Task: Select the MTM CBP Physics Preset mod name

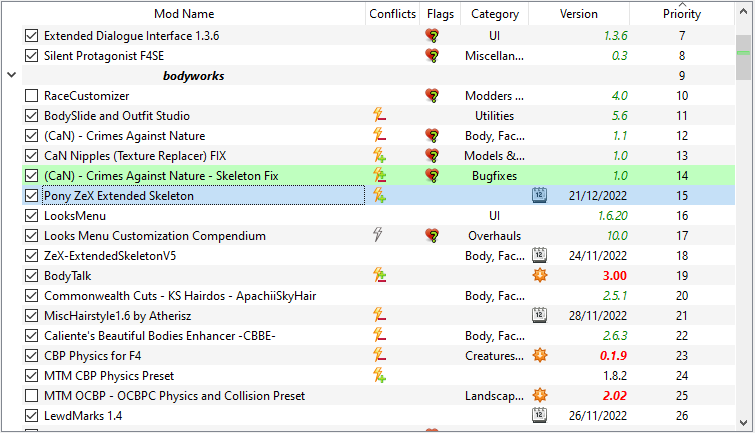Action: click(109, 376)
